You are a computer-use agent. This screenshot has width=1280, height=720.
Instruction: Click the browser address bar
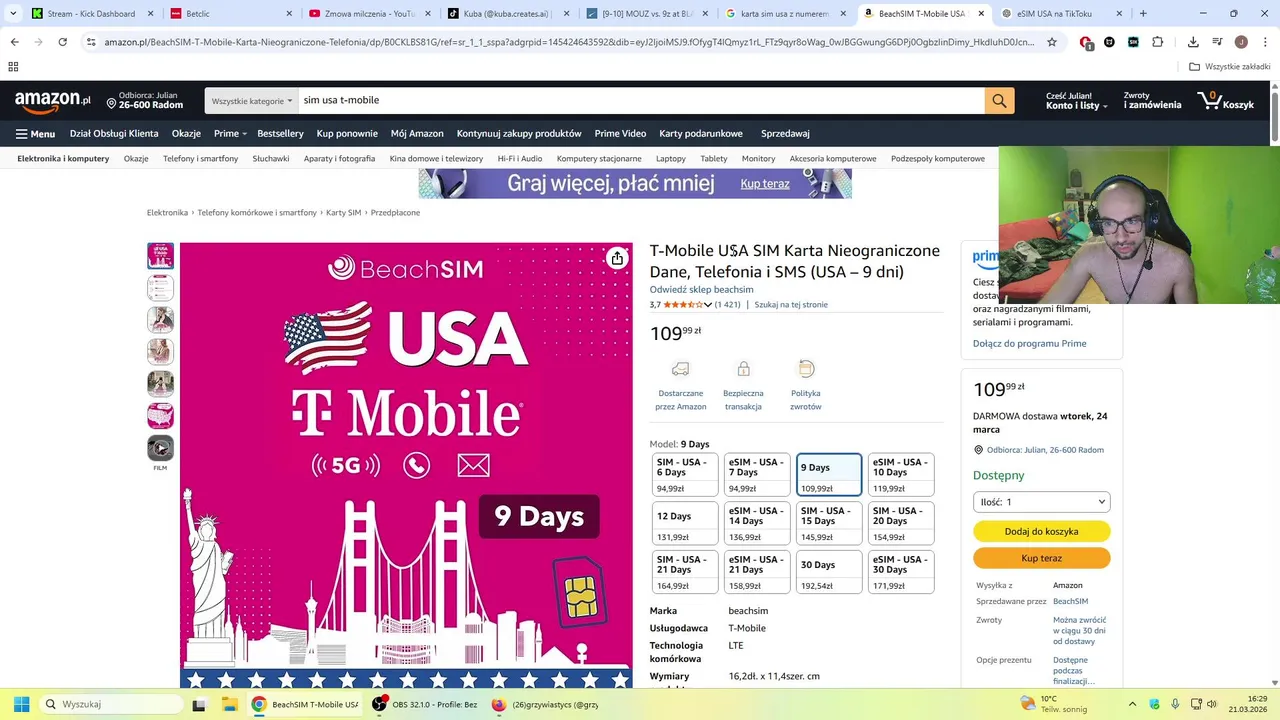pos(570,42)
